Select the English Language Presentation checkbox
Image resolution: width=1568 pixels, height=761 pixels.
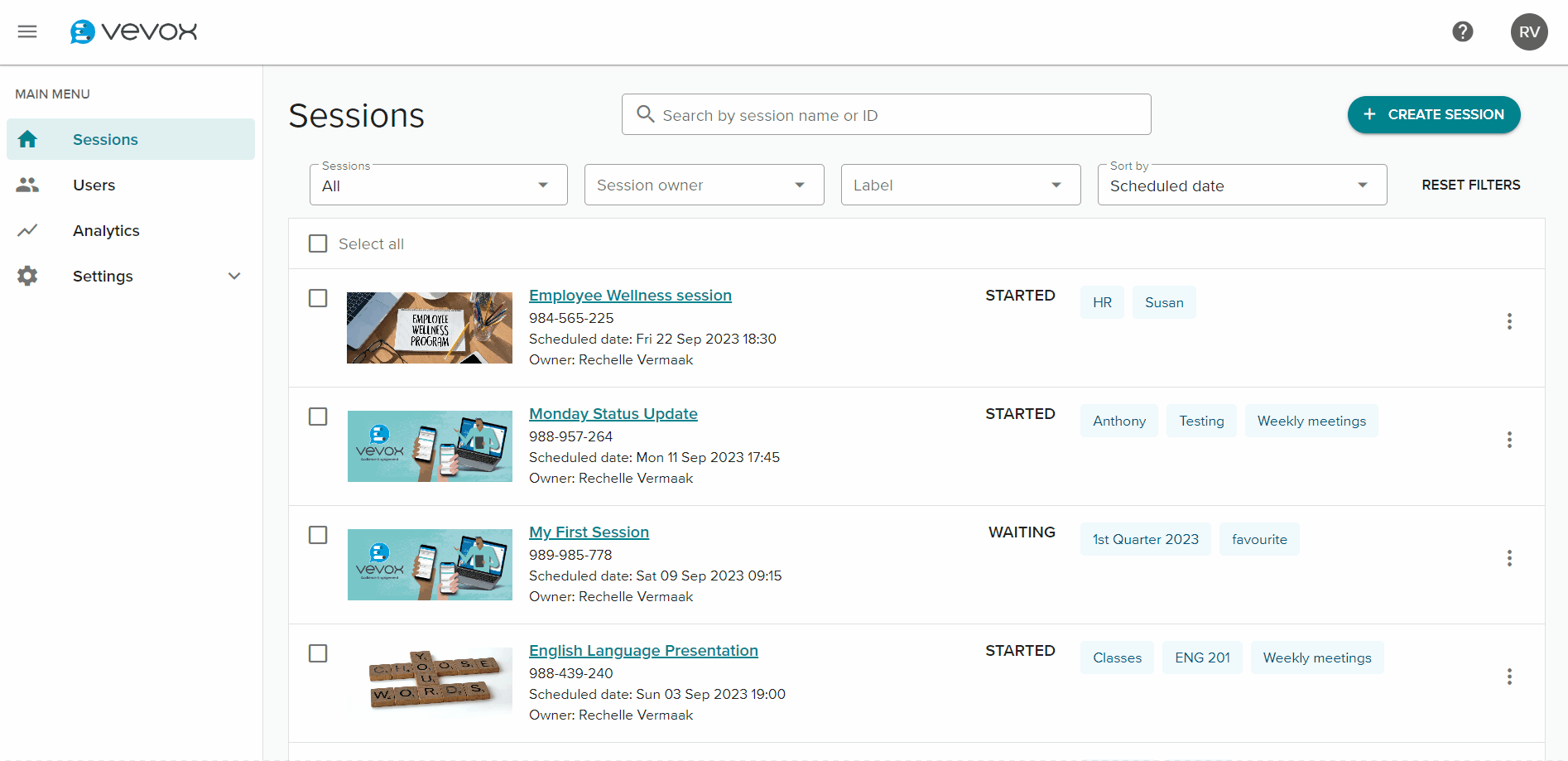pos(318,653)
